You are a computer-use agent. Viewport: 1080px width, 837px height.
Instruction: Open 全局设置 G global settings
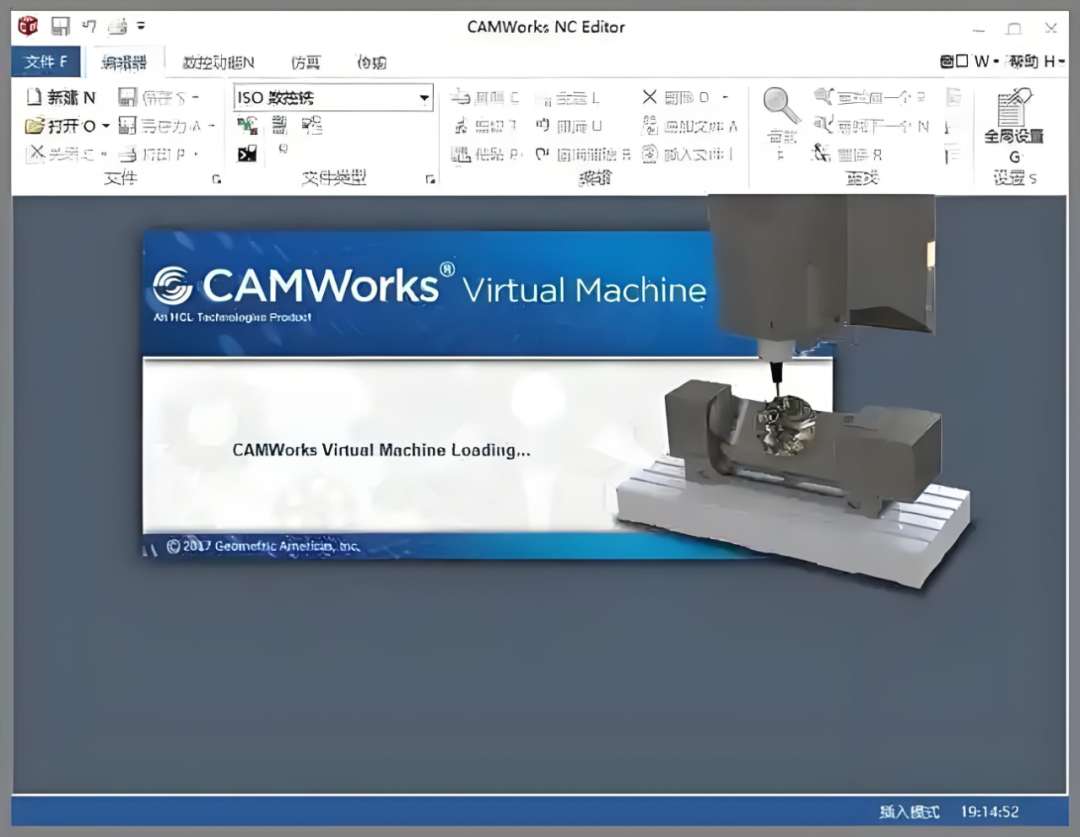(x=1014, y=125)
